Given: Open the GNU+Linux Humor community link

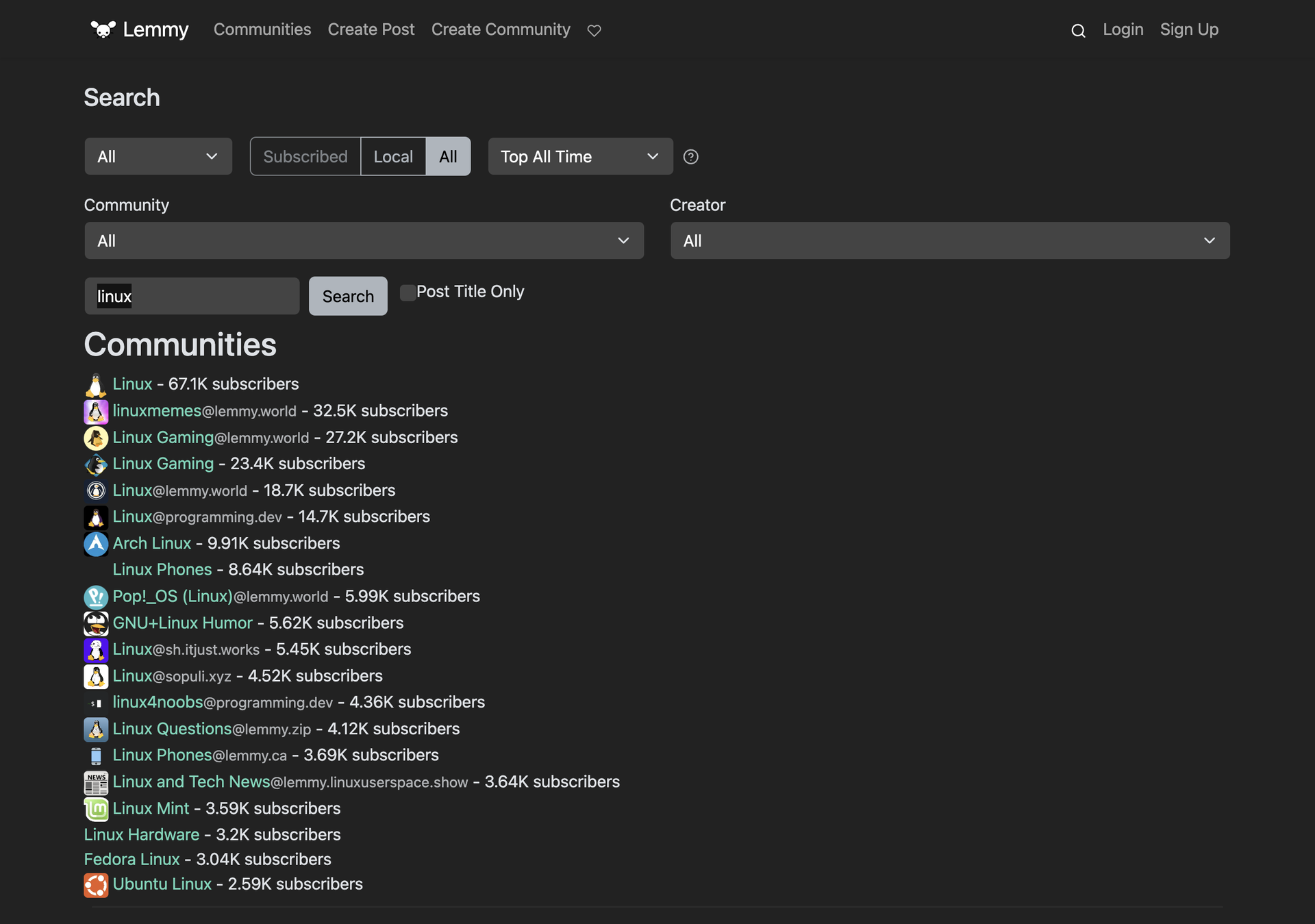Looking at the screenshot, I should (x=183, y=623).
